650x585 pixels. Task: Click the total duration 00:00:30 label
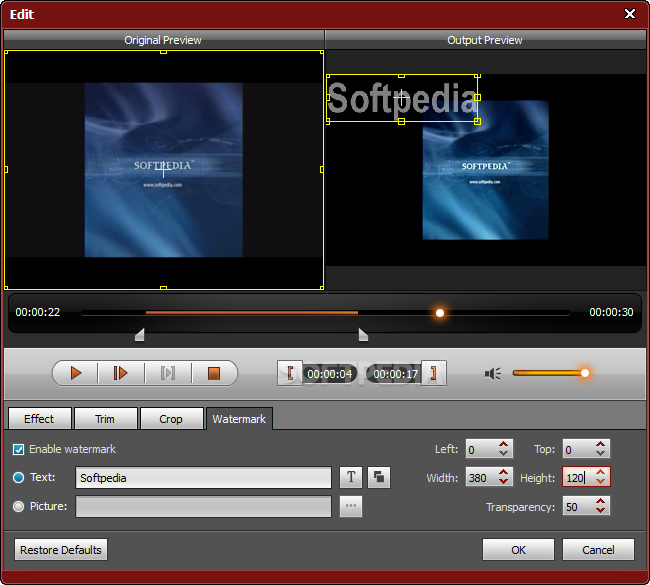coord(611,312)
